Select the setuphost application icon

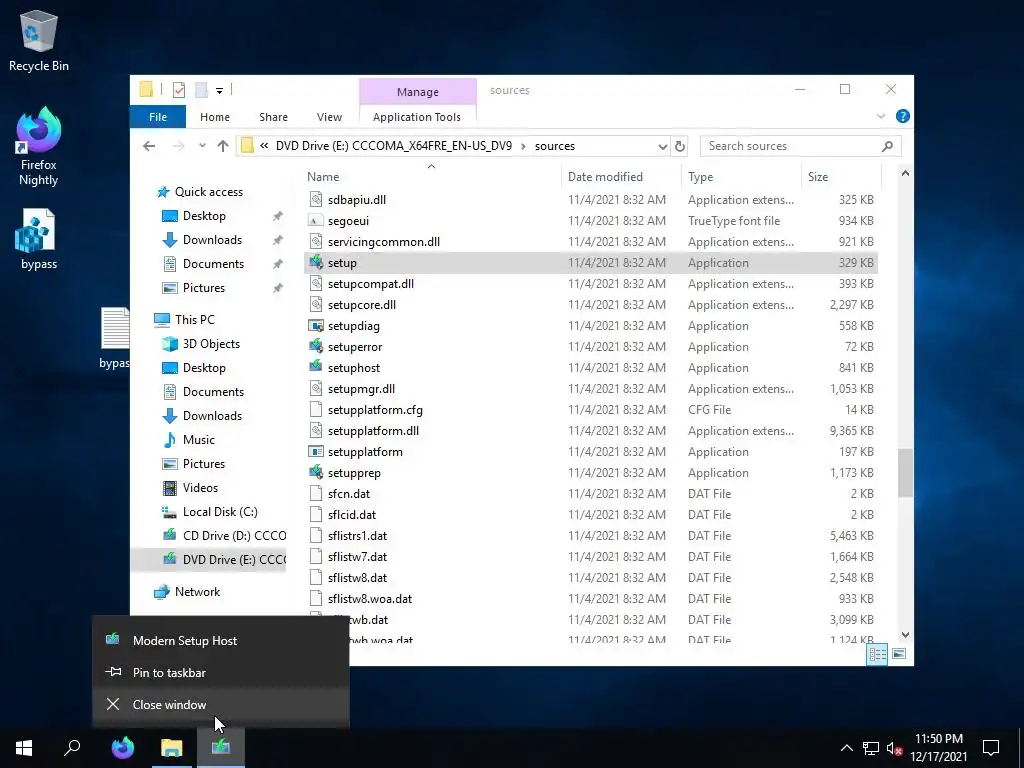(x=316, y=367)
